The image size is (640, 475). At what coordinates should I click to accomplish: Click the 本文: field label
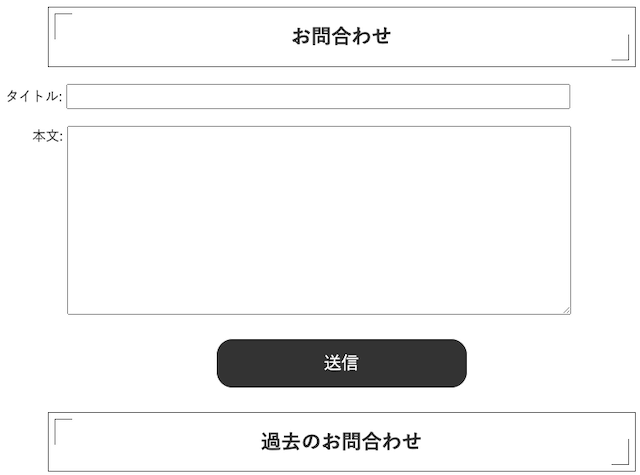[x=47, y=136]
